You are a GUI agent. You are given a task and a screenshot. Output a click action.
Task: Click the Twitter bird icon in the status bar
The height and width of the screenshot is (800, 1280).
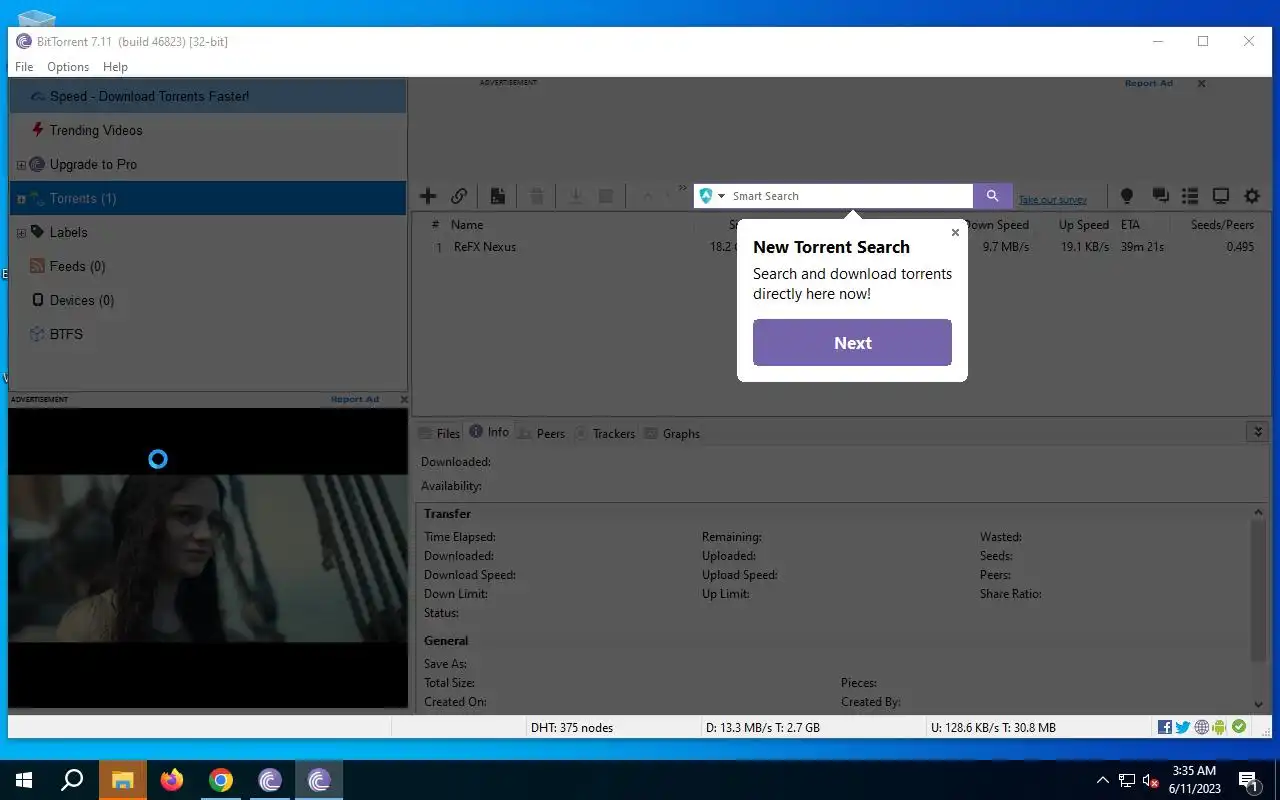coord(1183,727)
